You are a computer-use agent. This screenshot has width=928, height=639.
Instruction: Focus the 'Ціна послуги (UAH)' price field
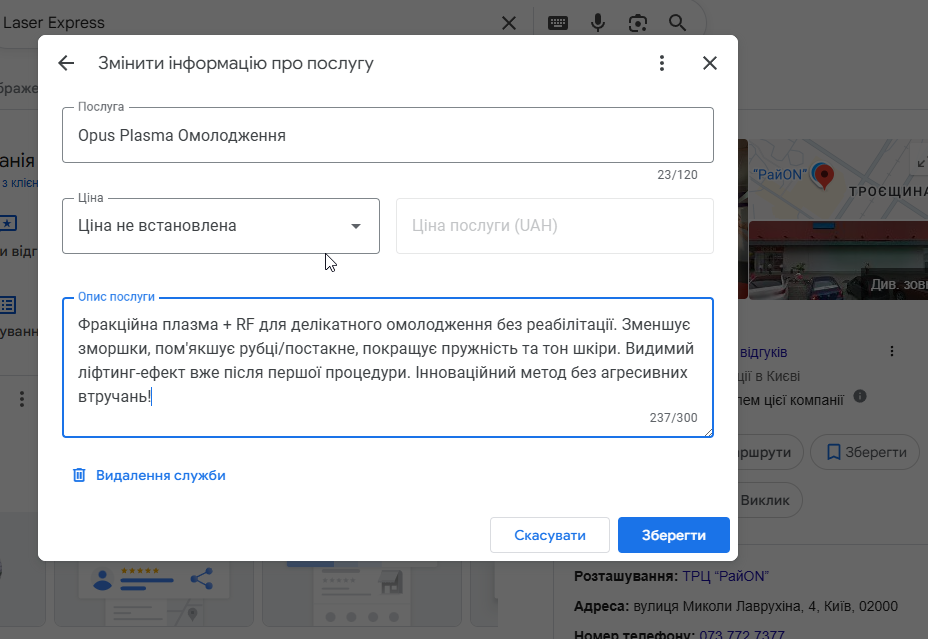554,226
